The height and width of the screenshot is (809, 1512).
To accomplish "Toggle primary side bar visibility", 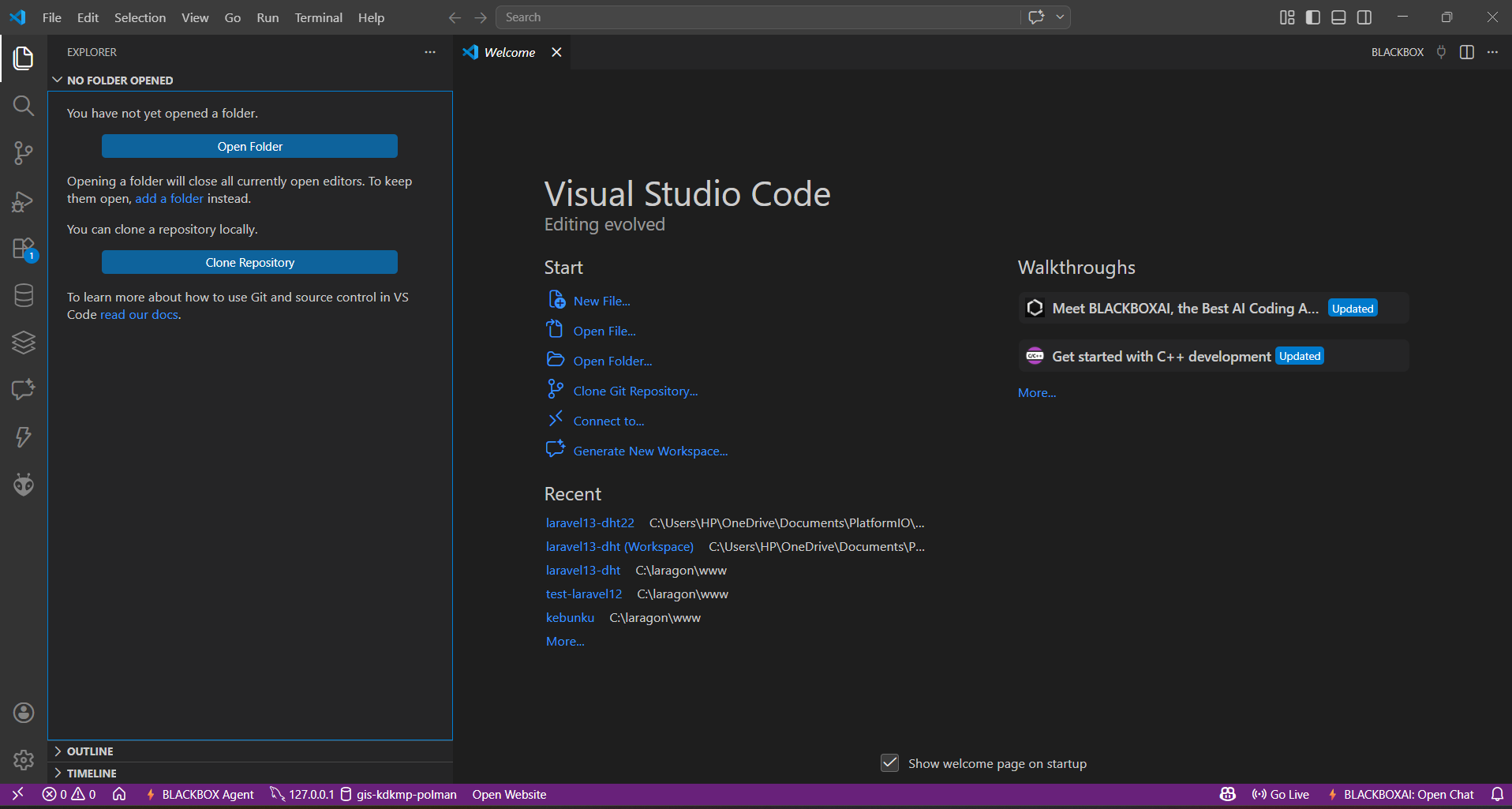I will coord(1313,17).
